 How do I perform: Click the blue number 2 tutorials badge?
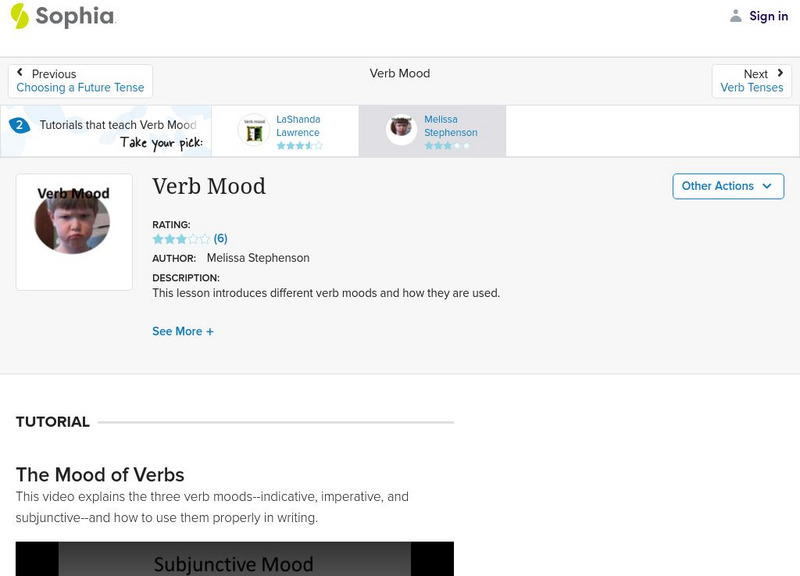18,125
